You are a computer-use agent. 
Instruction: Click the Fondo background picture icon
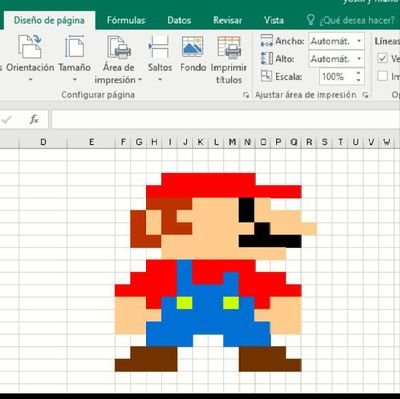point(193,47)
